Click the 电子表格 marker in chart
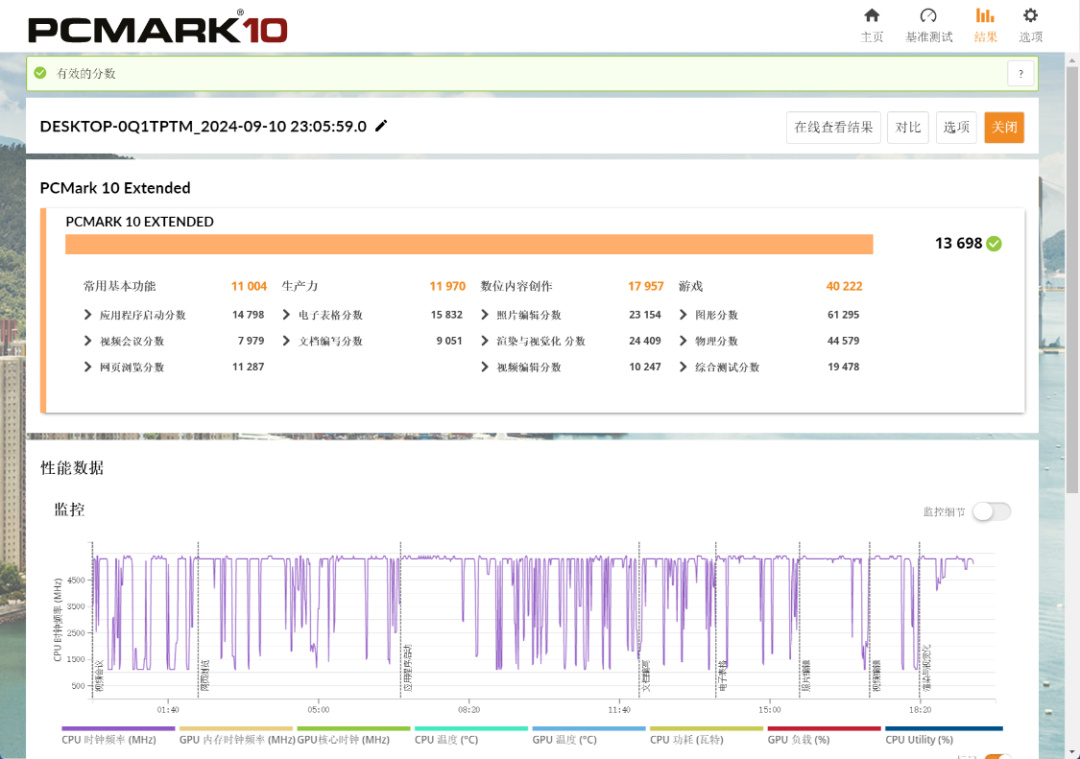The height and width of the screenshot is (759, 1080). [x=723, y=676]
